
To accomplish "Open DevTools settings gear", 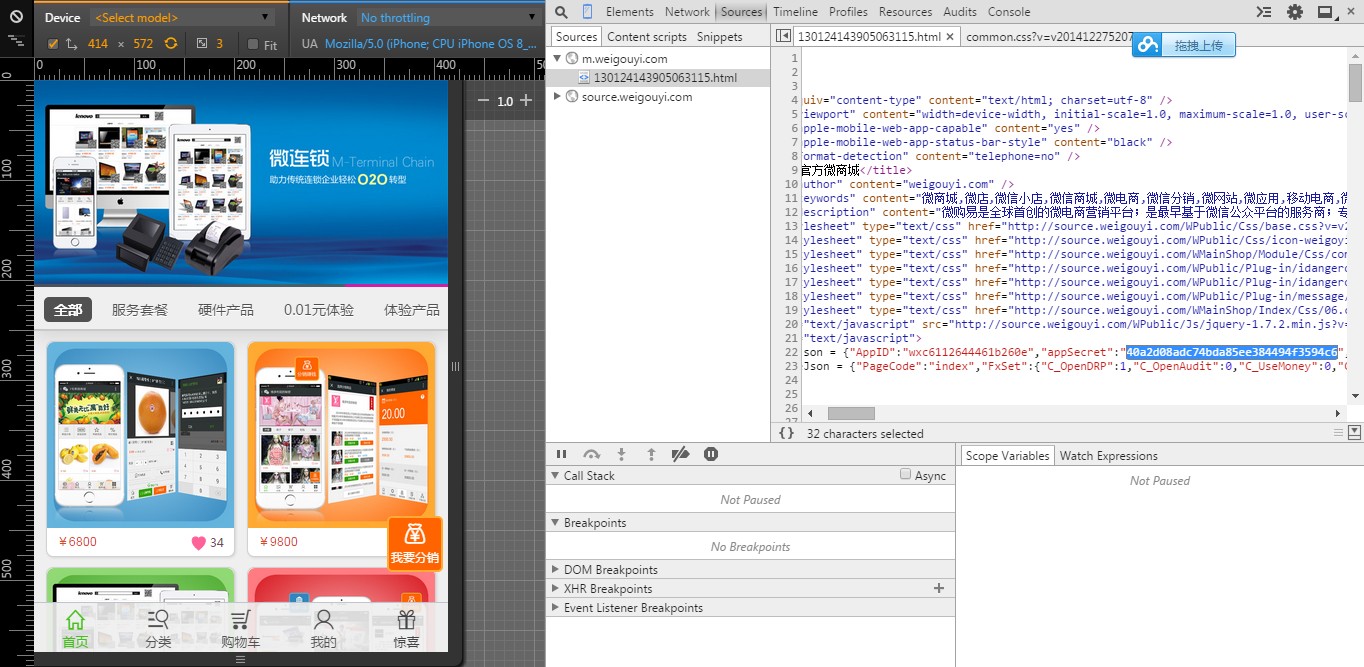I will coord(1295,12).
